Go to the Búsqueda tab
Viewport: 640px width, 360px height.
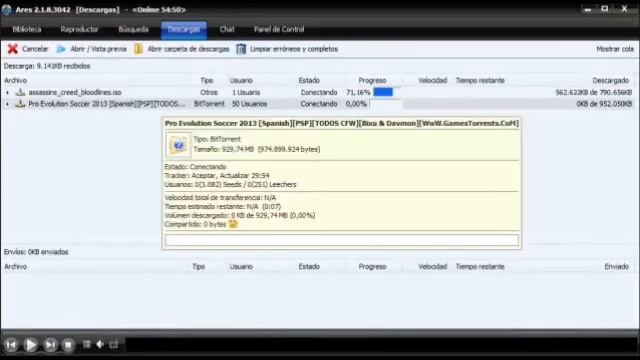tap(133, 29)
